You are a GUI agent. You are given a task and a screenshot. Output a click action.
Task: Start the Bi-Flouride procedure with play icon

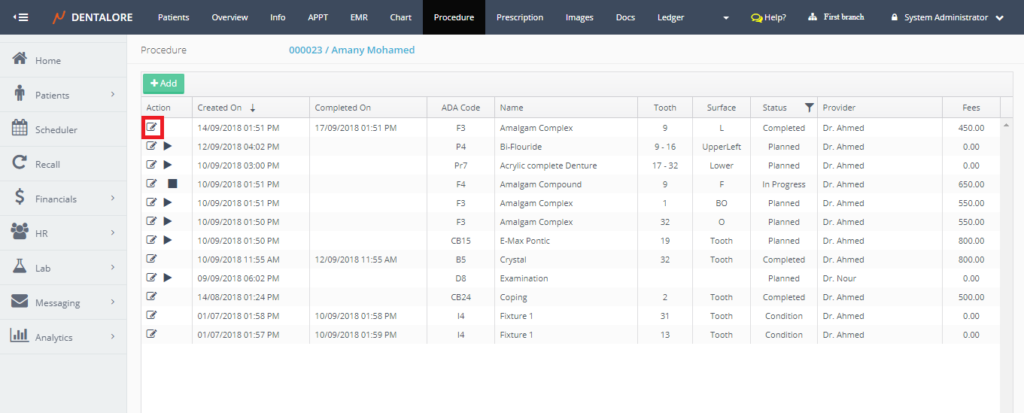[x=168, y=146]
